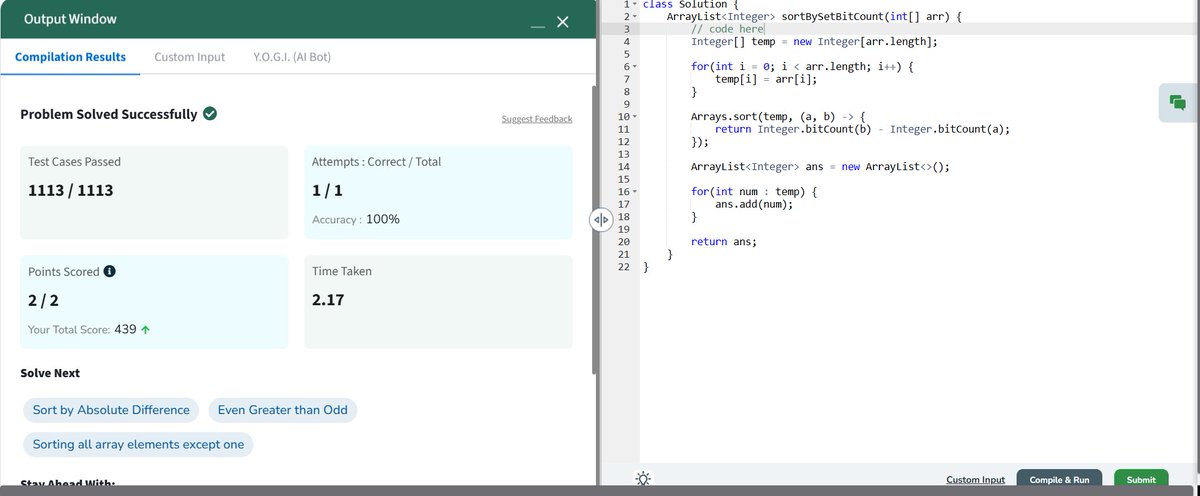
Task: Click the panel splitter arrows handle
Action: pyautogui.click(x=601, y=220)
